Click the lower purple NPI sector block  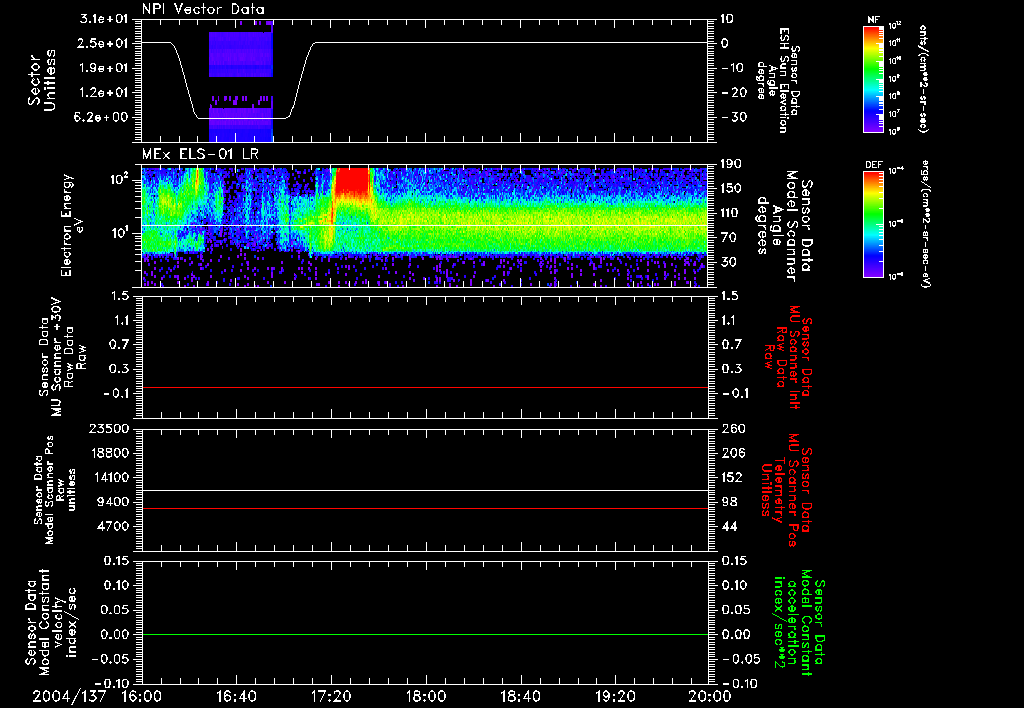pyautogui.click(x=240, y=124)
